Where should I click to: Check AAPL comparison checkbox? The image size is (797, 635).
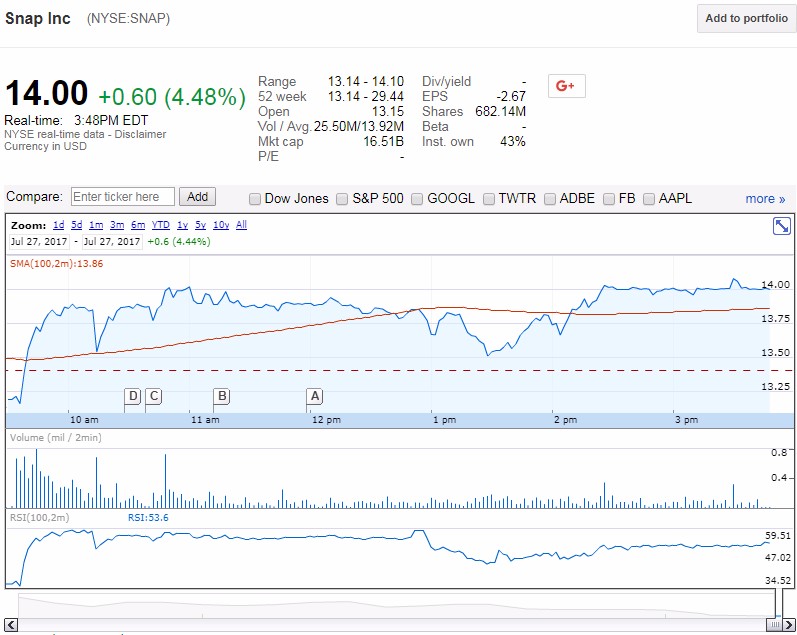649,199
